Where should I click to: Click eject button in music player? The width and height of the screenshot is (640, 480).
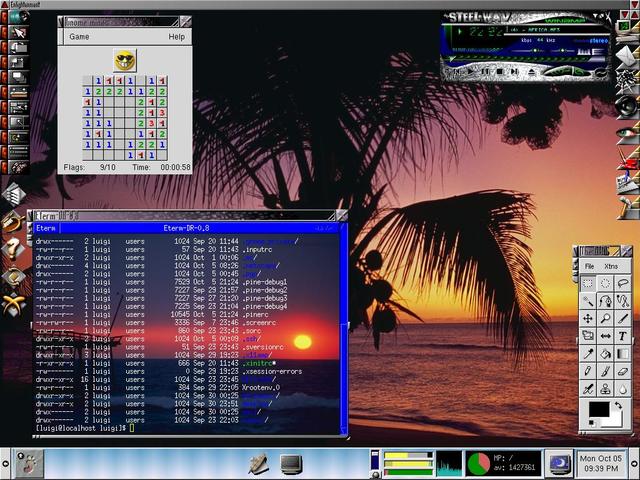tap(531, 72)
